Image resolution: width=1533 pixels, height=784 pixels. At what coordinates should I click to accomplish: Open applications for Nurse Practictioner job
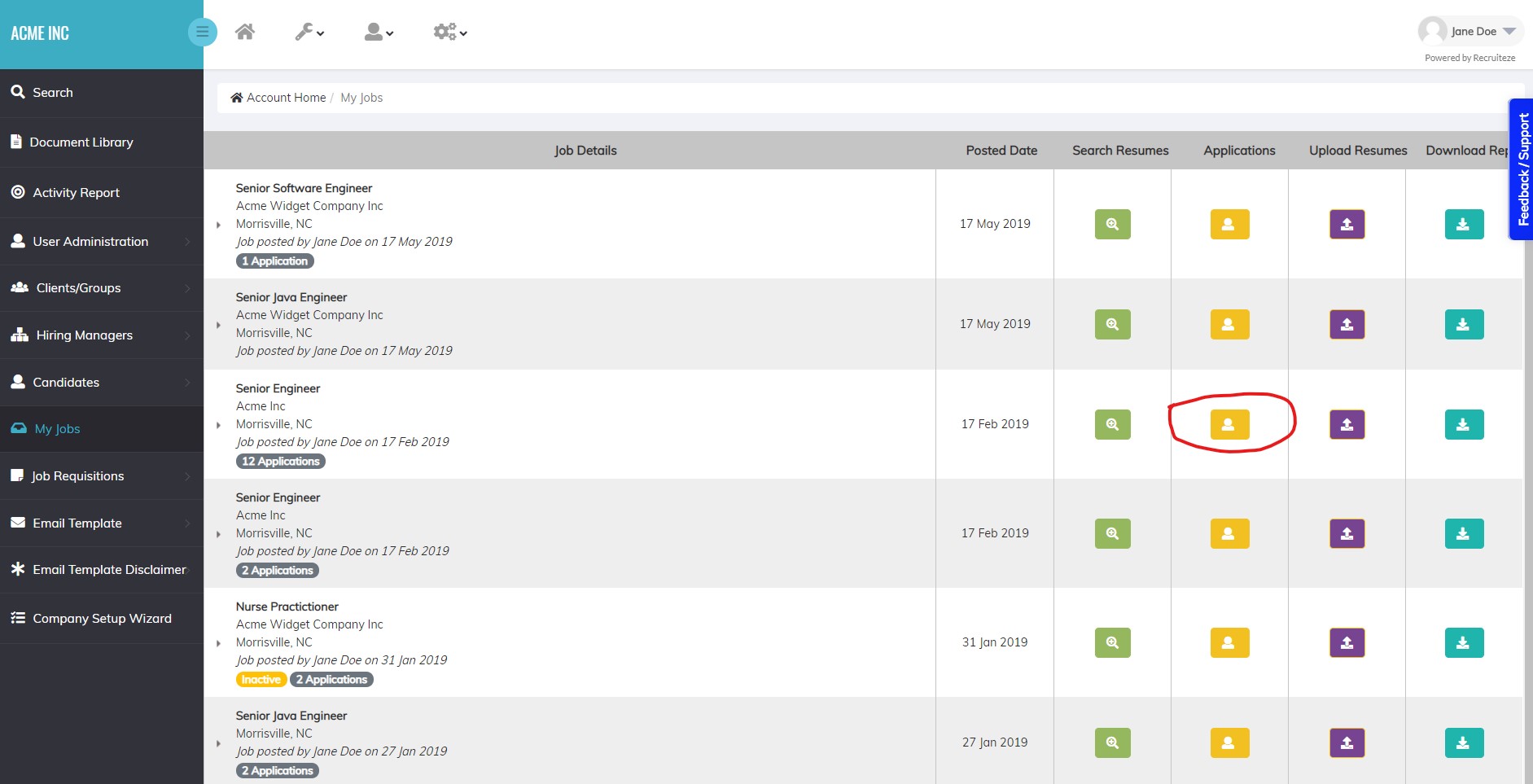click(1229, 643)
